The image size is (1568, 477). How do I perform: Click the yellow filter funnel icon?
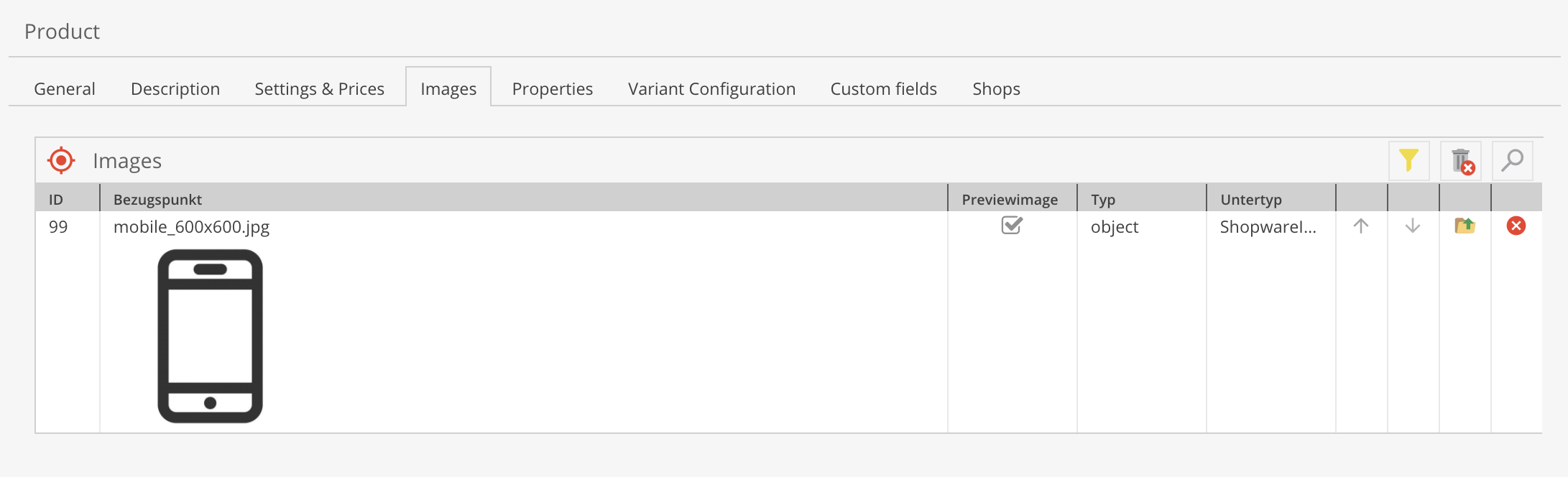click(x=1408, y=160)
